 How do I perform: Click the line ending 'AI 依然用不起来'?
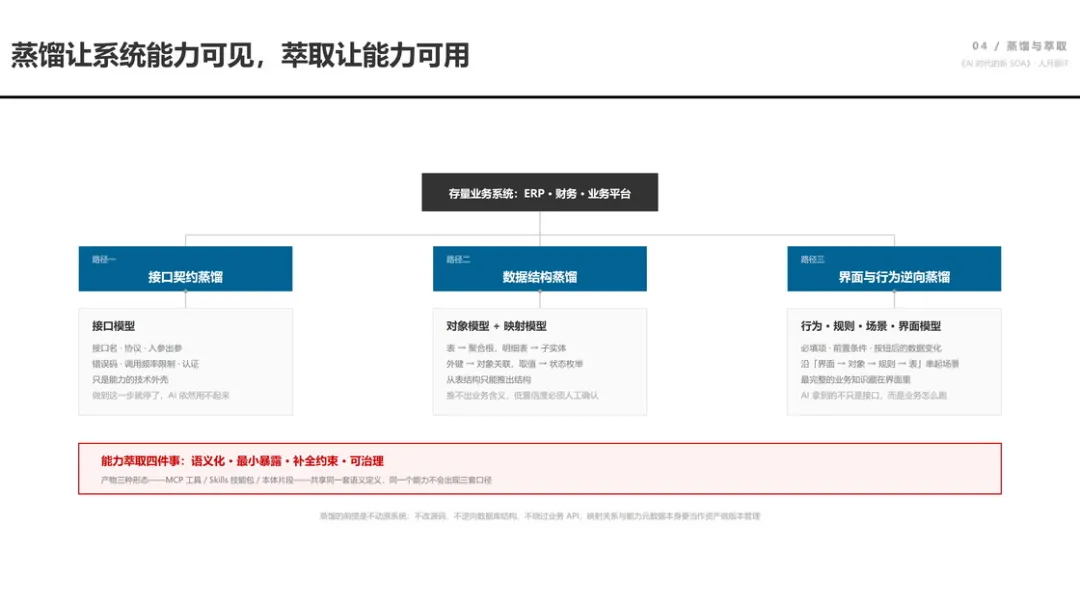pyautogui.click(x=160, y=395)
